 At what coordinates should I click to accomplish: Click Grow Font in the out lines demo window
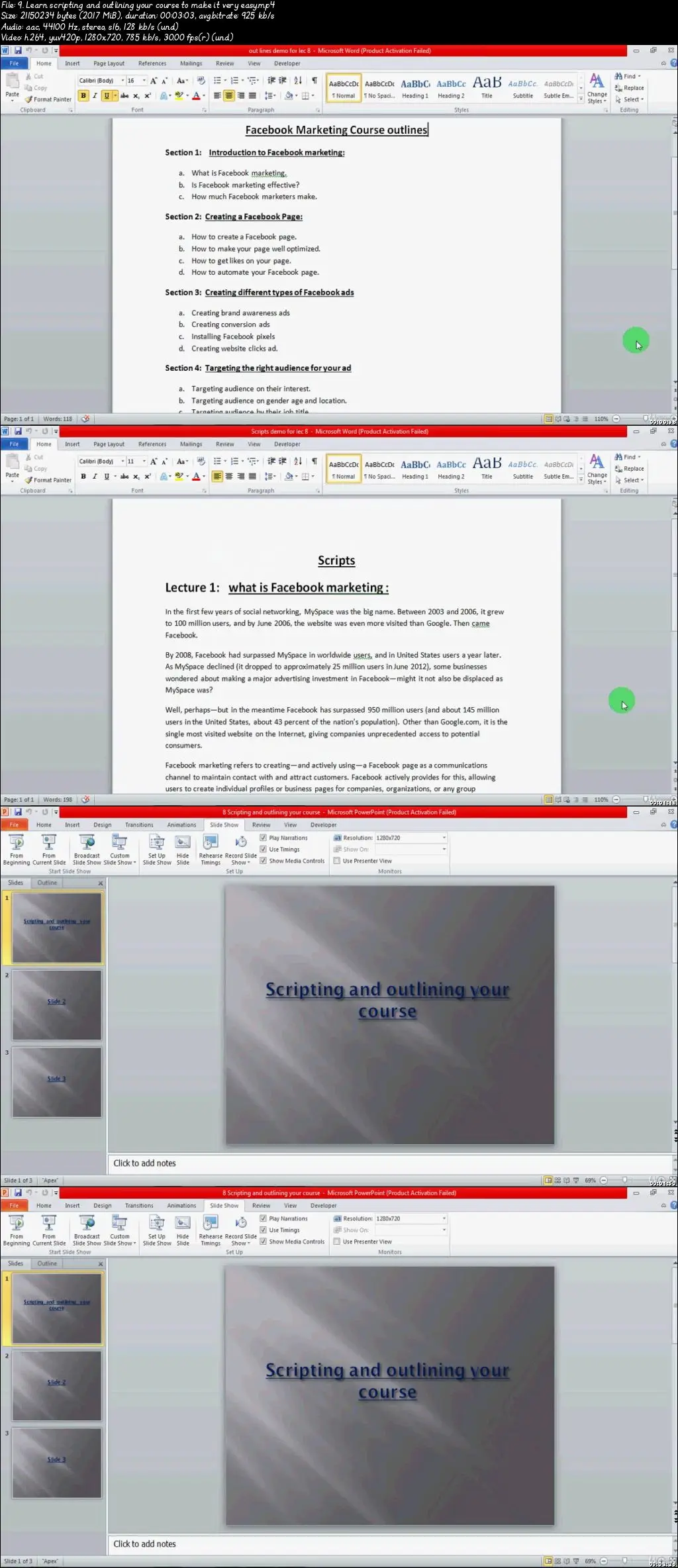coord(153,80)
